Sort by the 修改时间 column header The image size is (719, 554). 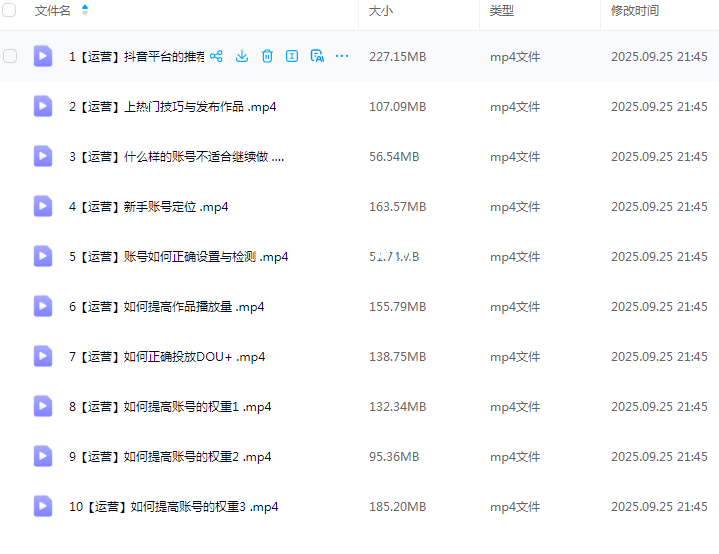[x=635, y=10]
